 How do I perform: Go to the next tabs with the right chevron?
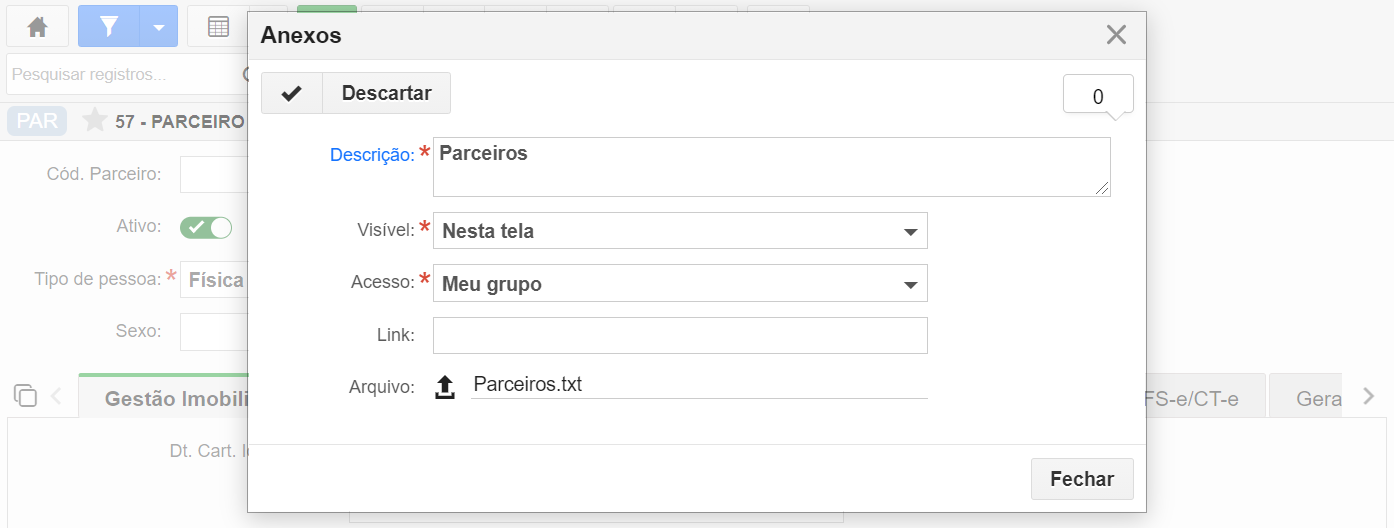[x=1369, y=396]
